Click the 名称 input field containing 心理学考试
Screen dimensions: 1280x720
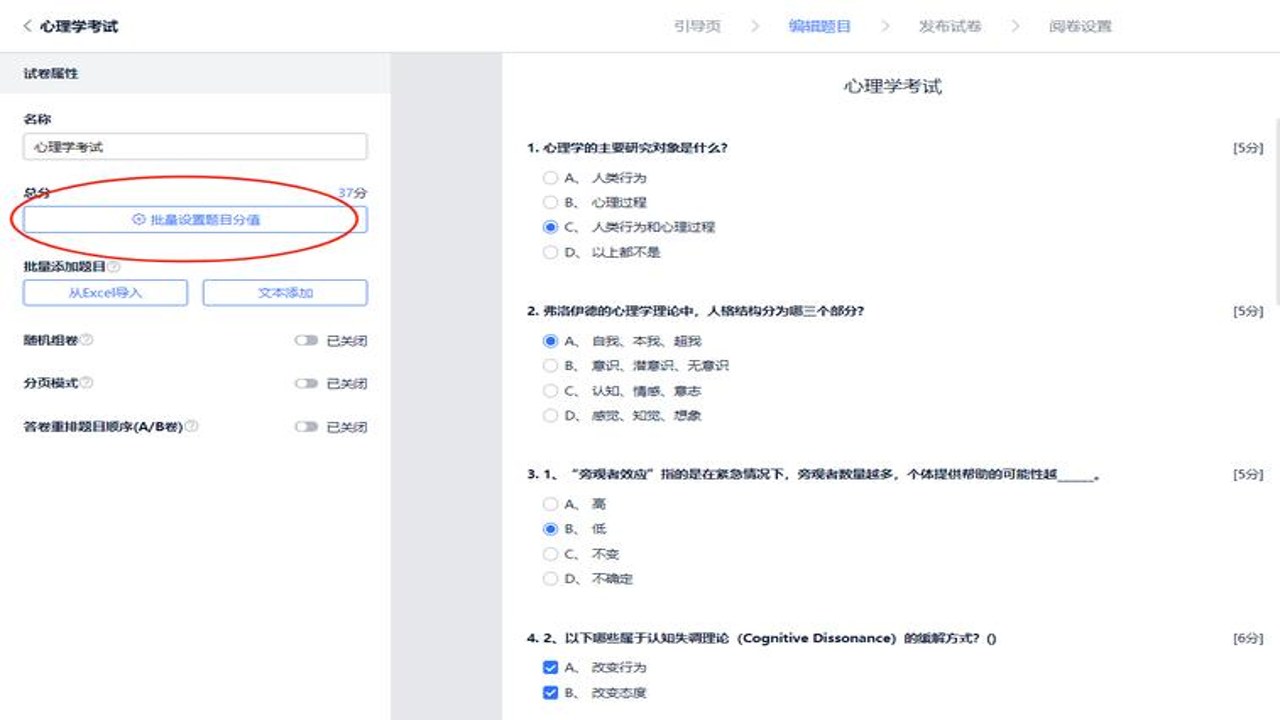195,147
